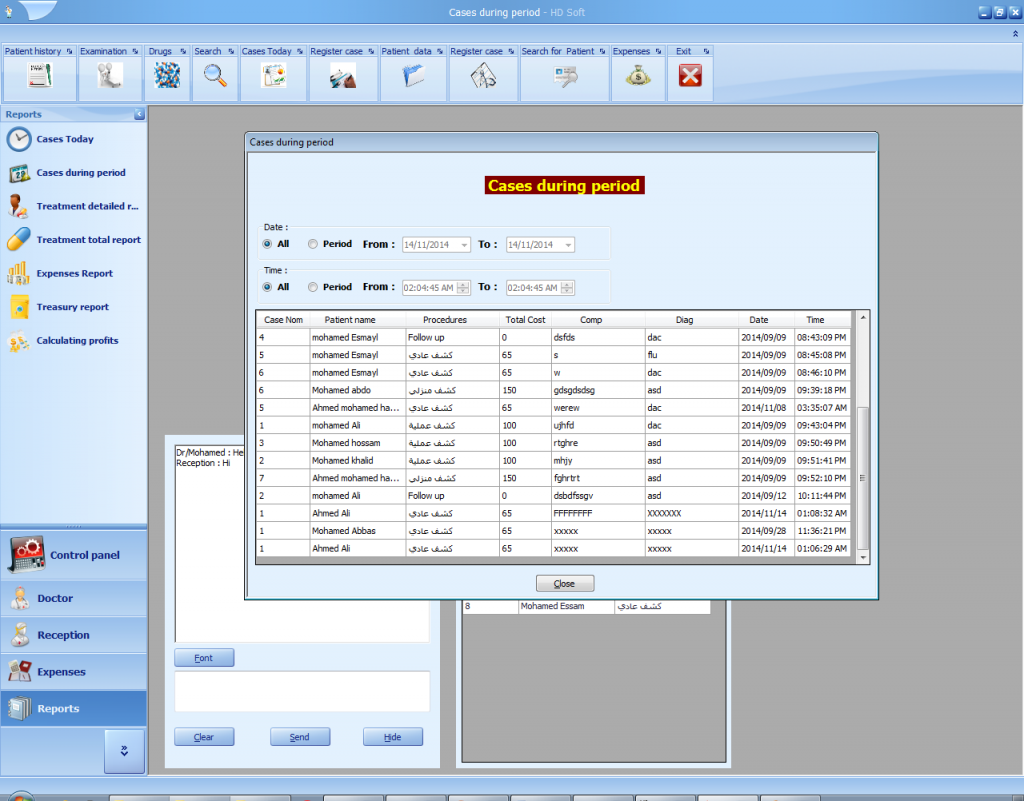Screen dimensions: 1024x801
Task: Open Cases during period calendar icon
Action: (x=19, y=173)
